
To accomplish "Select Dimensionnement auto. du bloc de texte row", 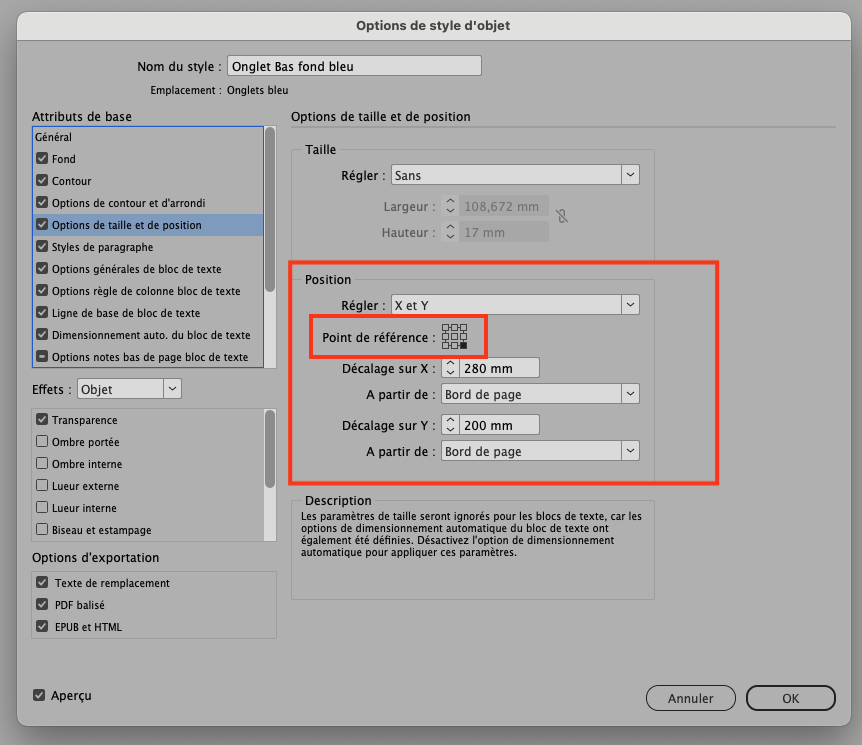I will [147, 335].
